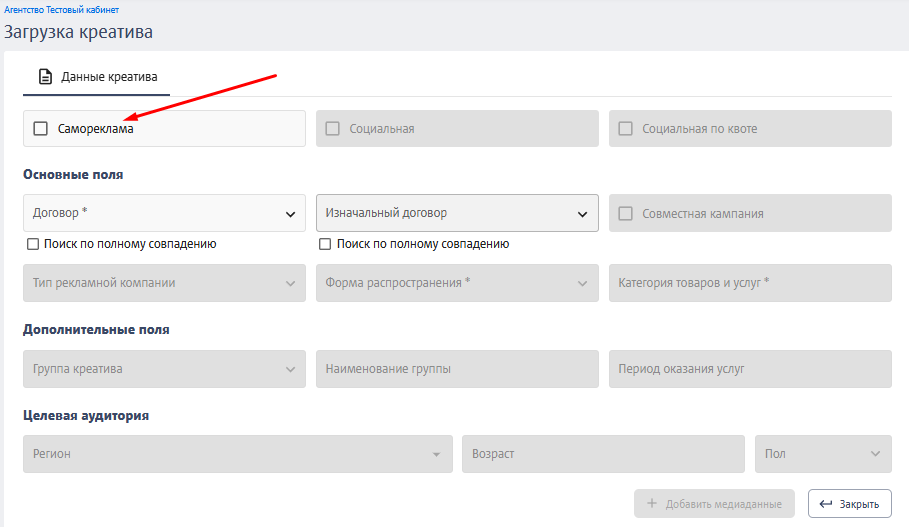
Task: Open the Тип рекламной компании dropdown
Action: click(164, 283)
